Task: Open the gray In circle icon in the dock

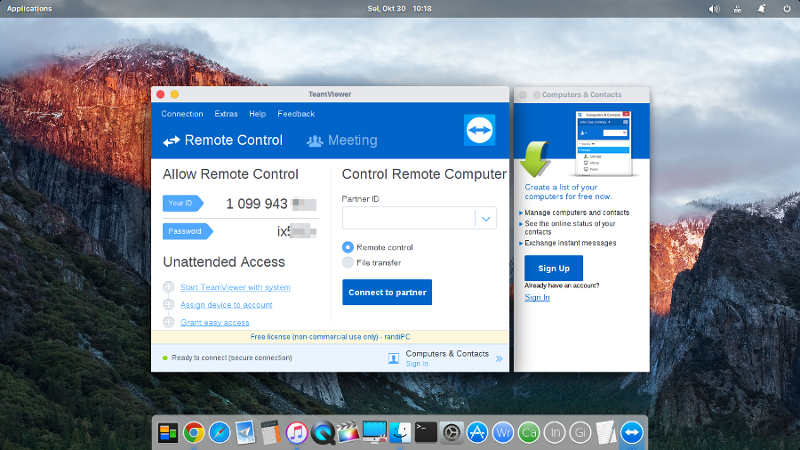Action: [x=554, y=433]
